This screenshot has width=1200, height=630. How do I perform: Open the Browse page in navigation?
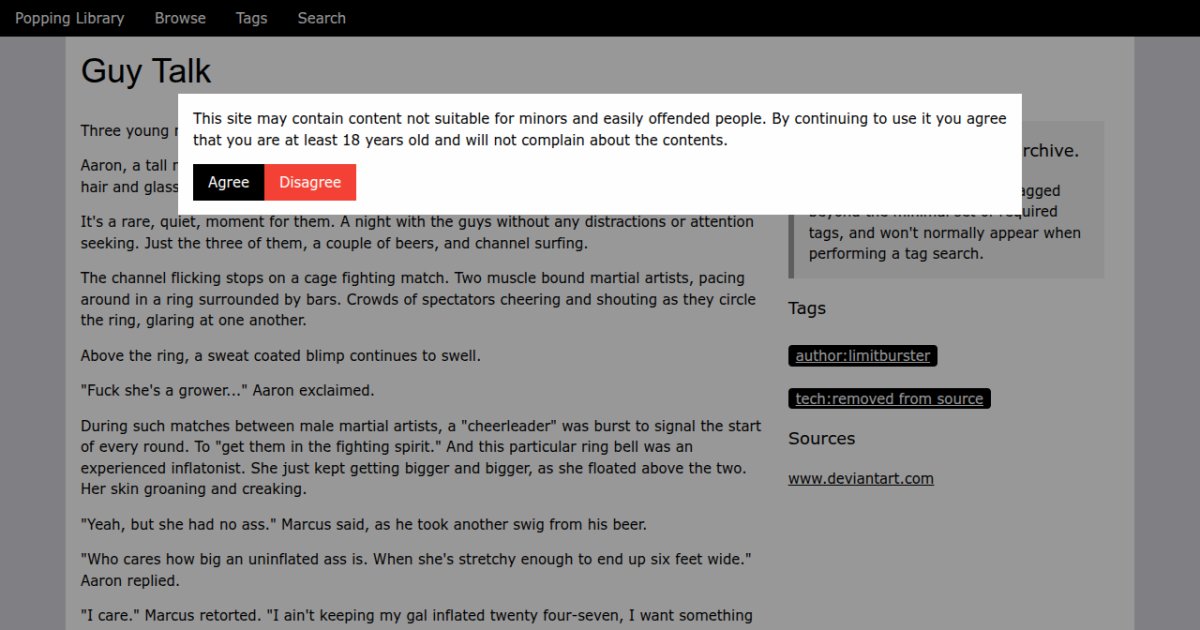click(180, 18)
